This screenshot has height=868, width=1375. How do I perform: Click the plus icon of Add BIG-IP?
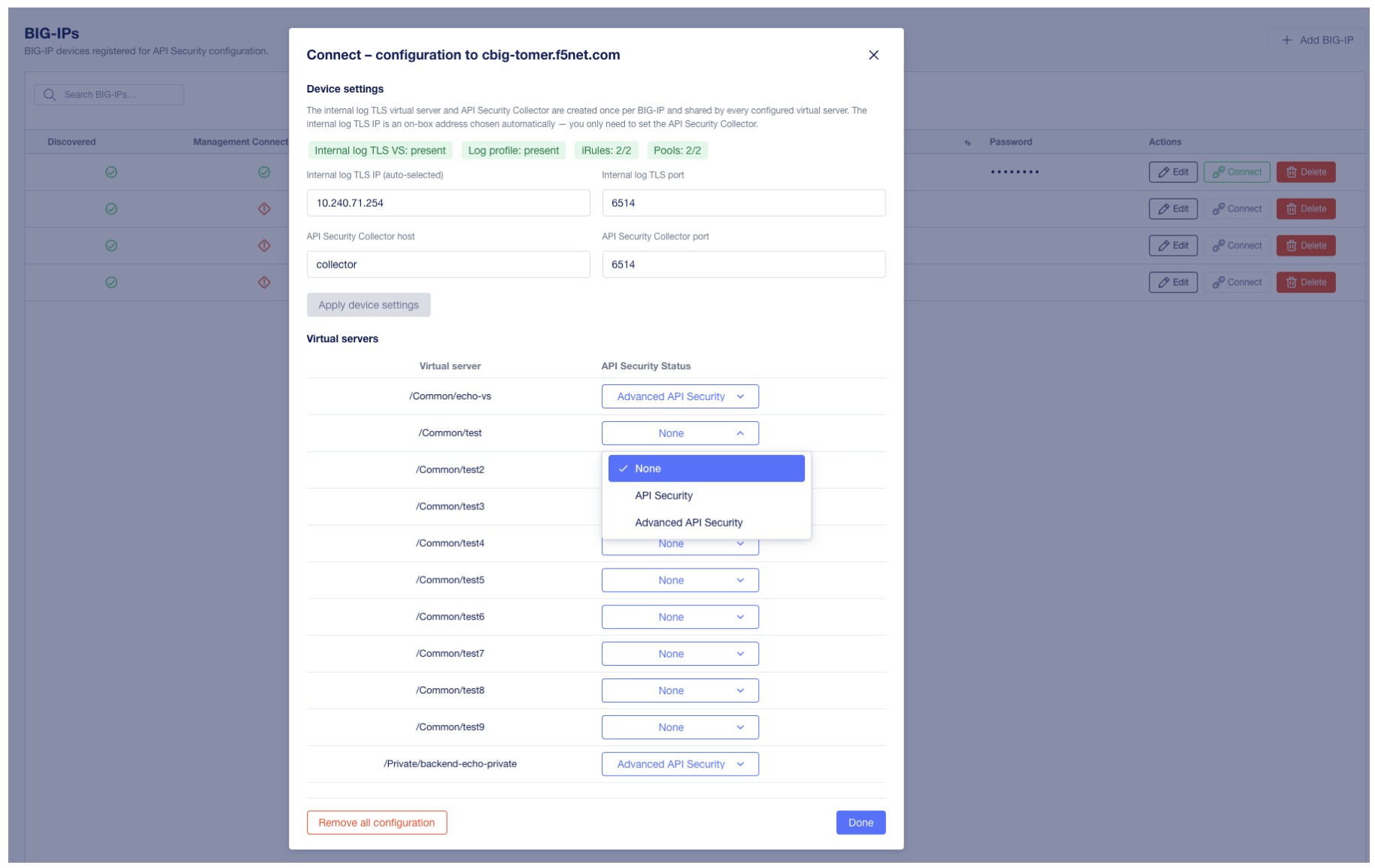(x=1287, y=40)
